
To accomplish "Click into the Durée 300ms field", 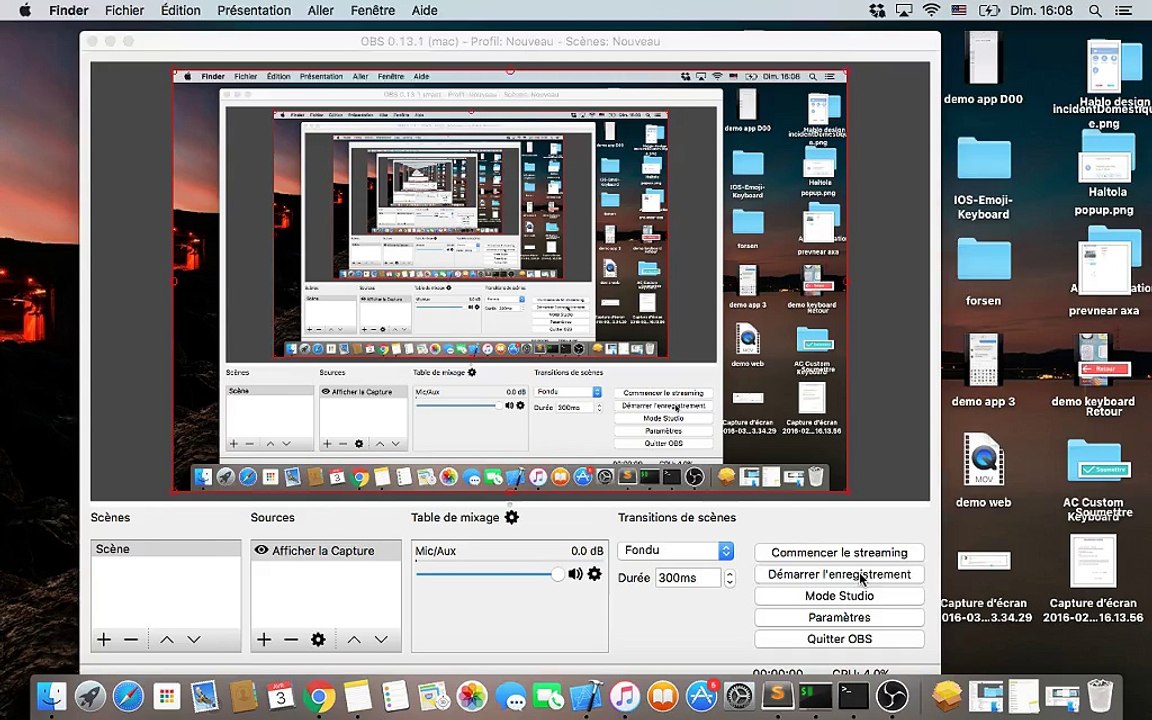I will [688, 578].
